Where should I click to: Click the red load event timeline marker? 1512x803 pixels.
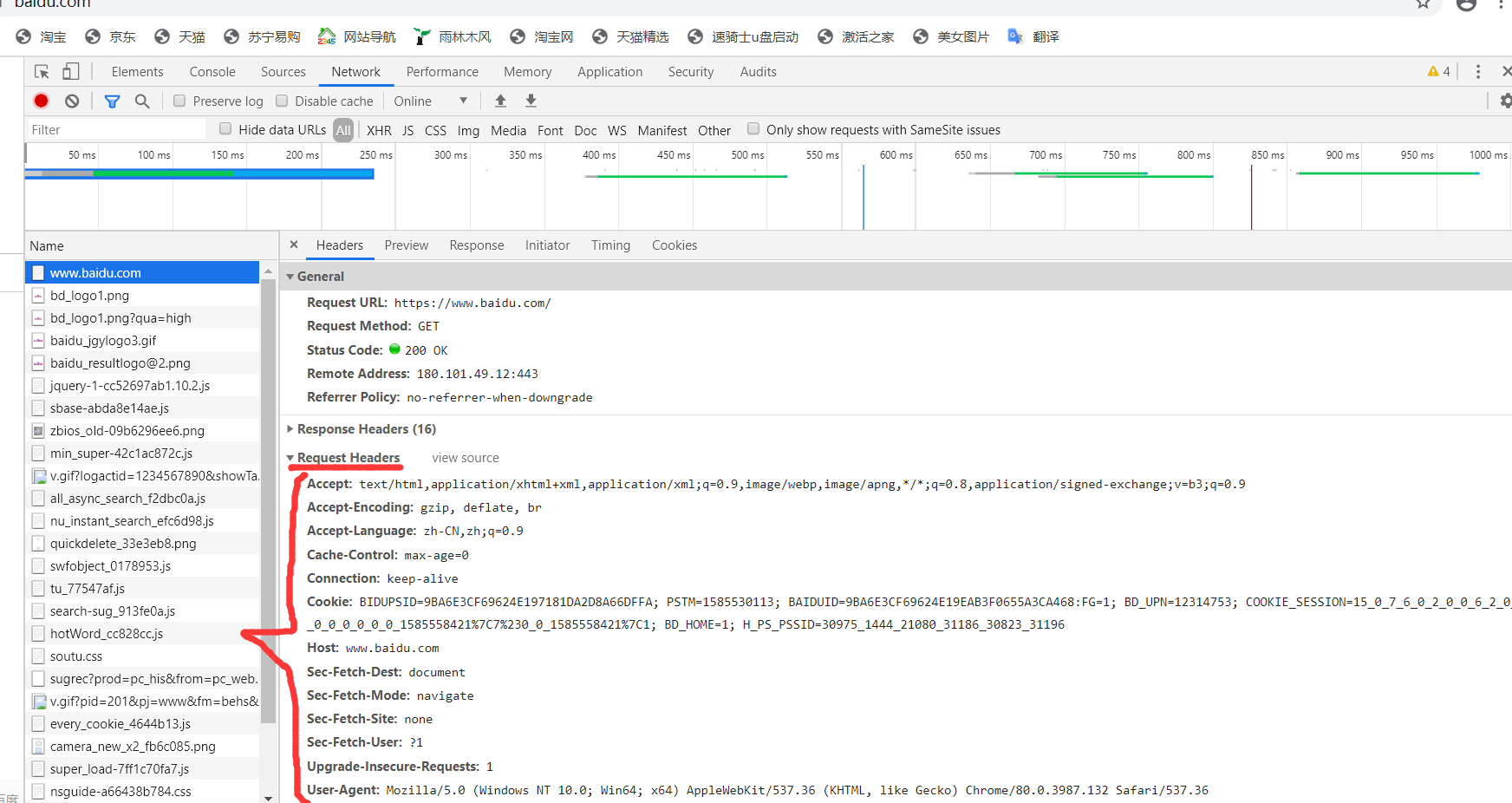tap(1251, 198)
